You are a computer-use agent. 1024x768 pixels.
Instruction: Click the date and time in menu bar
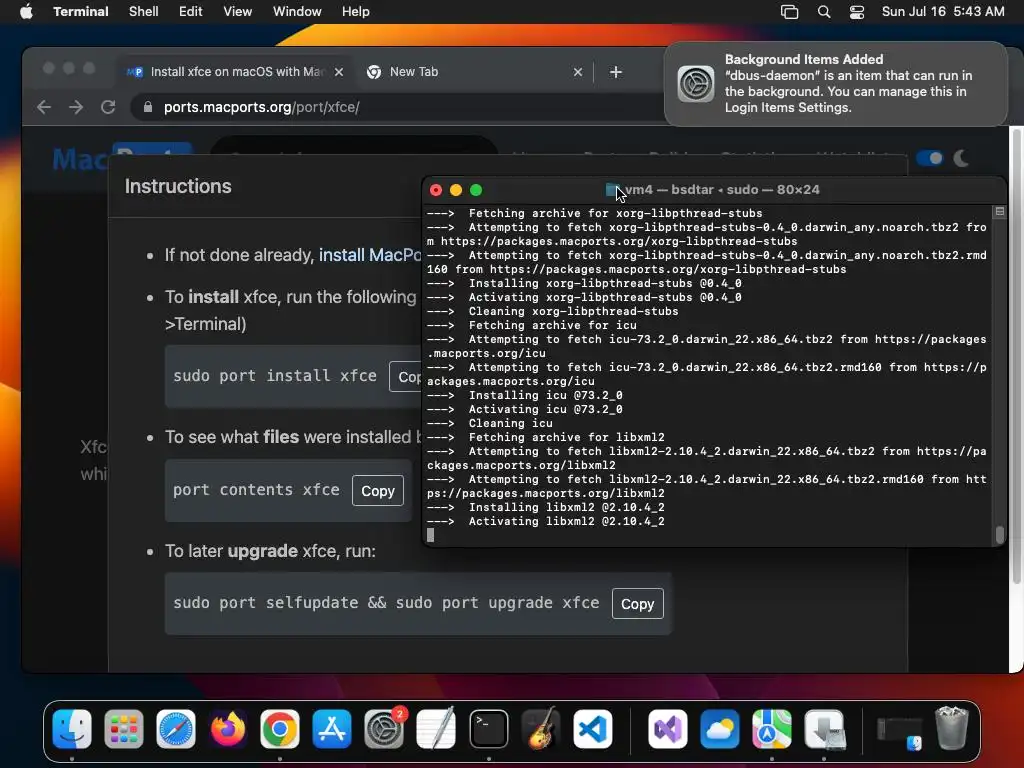[943, 12]
